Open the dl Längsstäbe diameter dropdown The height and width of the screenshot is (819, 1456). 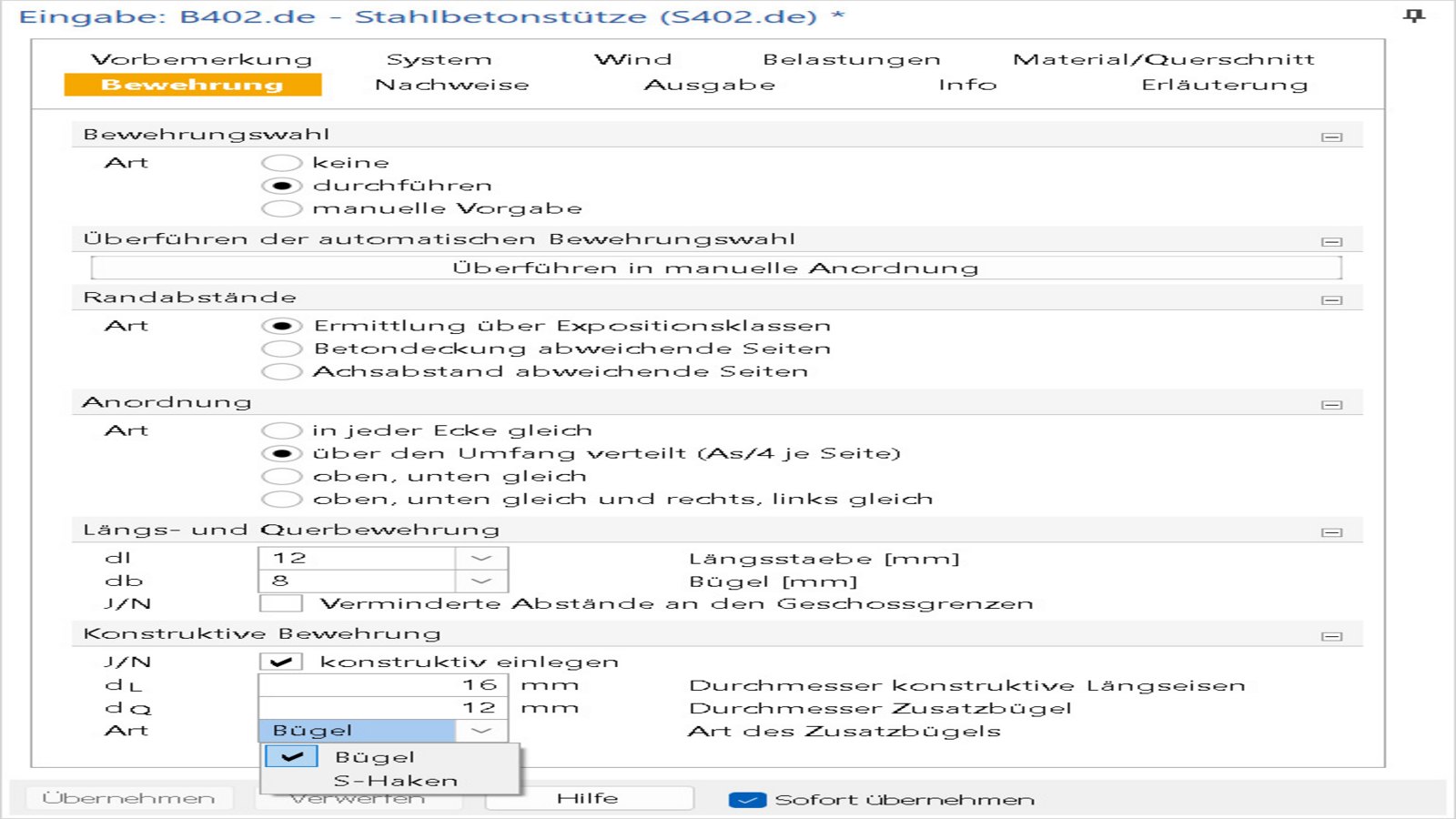[481, 558]
